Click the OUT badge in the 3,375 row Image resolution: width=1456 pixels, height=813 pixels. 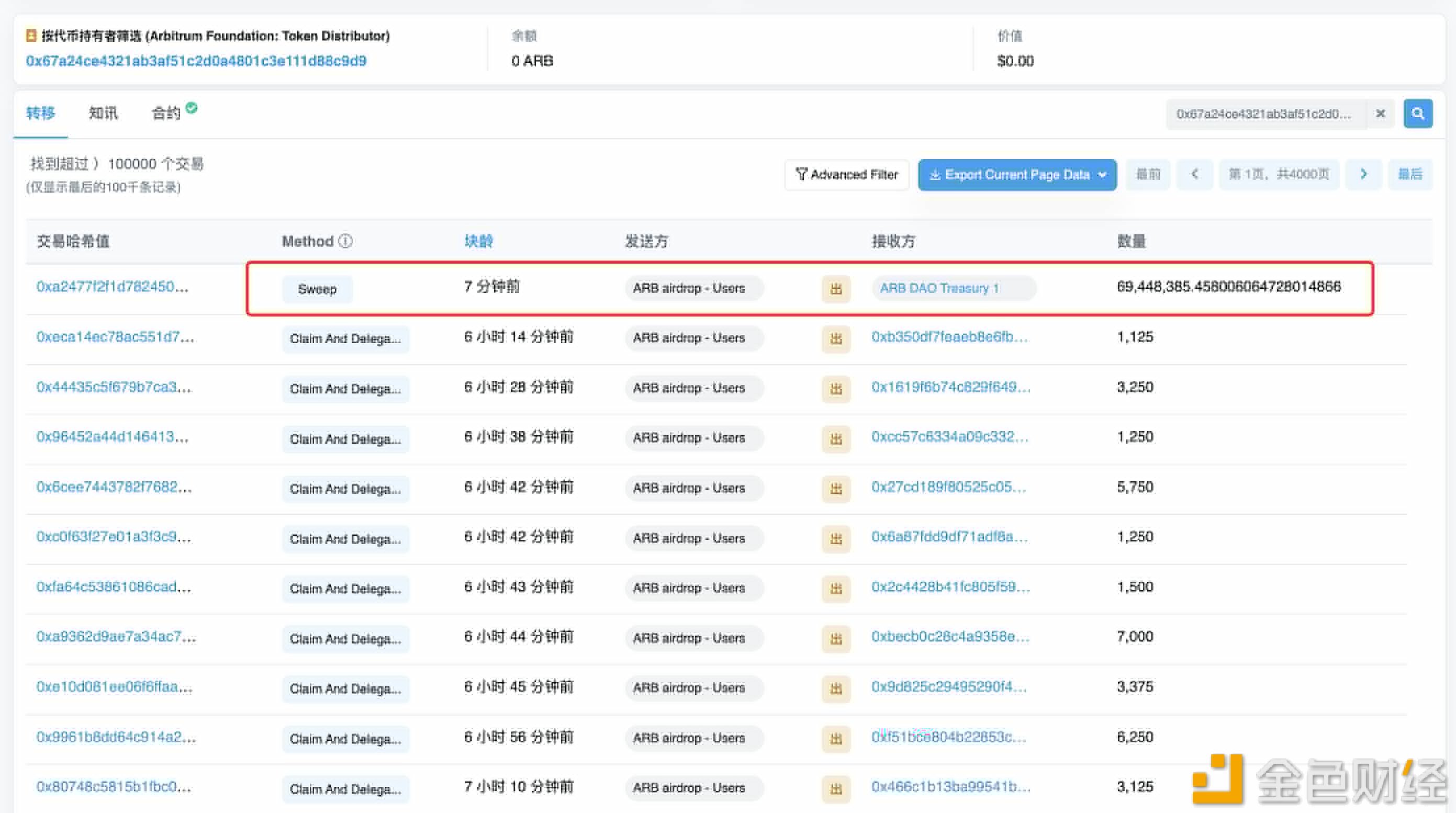click(836, 688)
